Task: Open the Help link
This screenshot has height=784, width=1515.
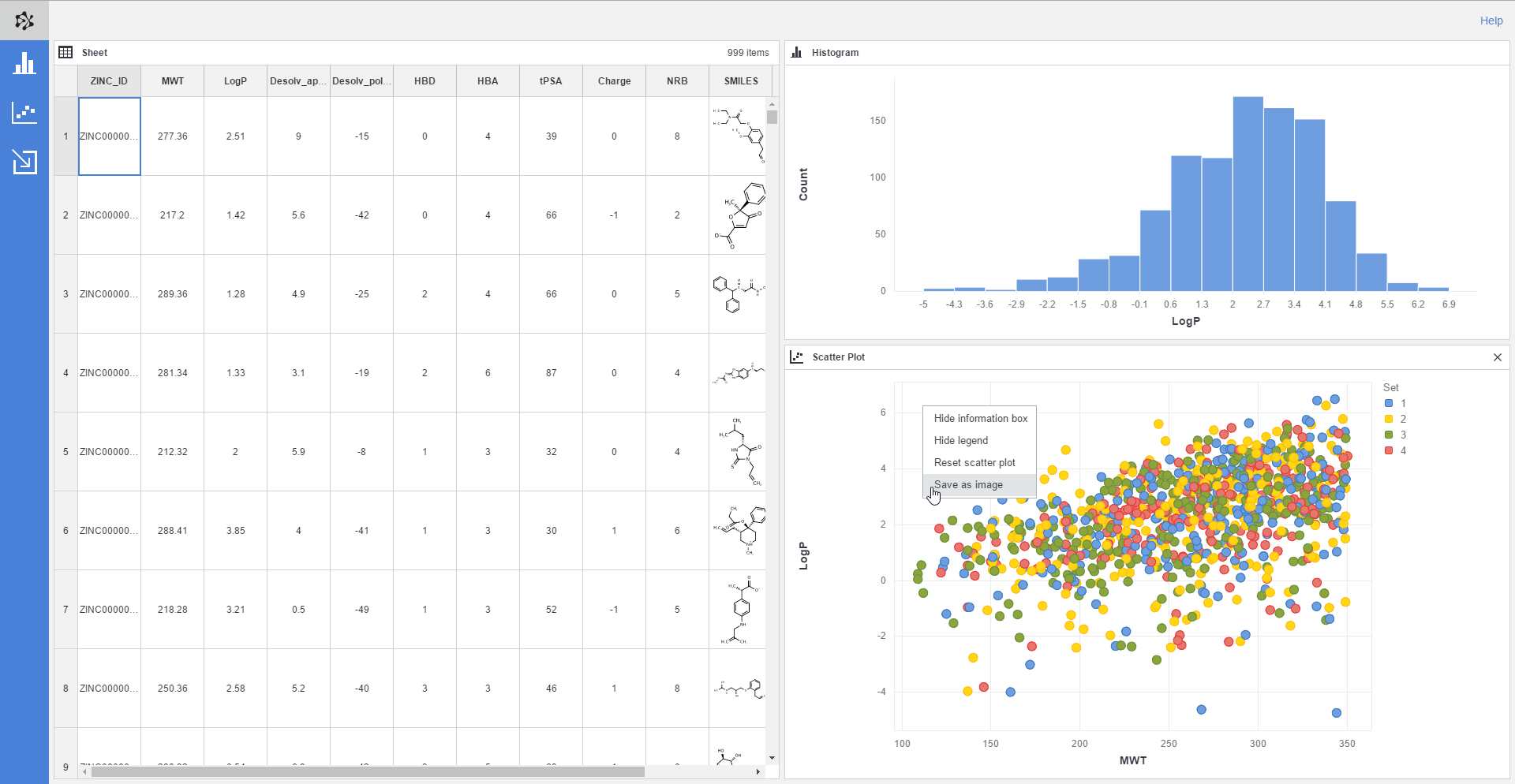Action: 1491,21
